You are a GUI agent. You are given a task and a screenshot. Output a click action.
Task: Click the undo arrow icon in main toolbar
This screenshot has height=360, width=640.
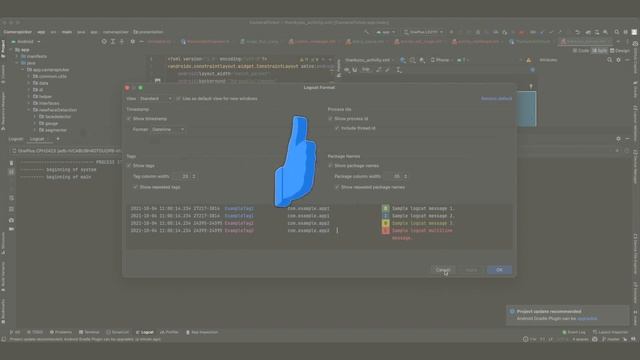pyautogui.click(x=577, y=32)
